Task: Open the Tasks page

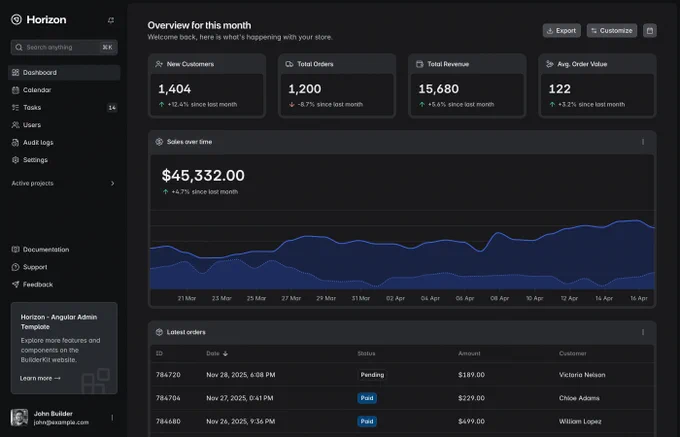Action: (x=64, y=108)
